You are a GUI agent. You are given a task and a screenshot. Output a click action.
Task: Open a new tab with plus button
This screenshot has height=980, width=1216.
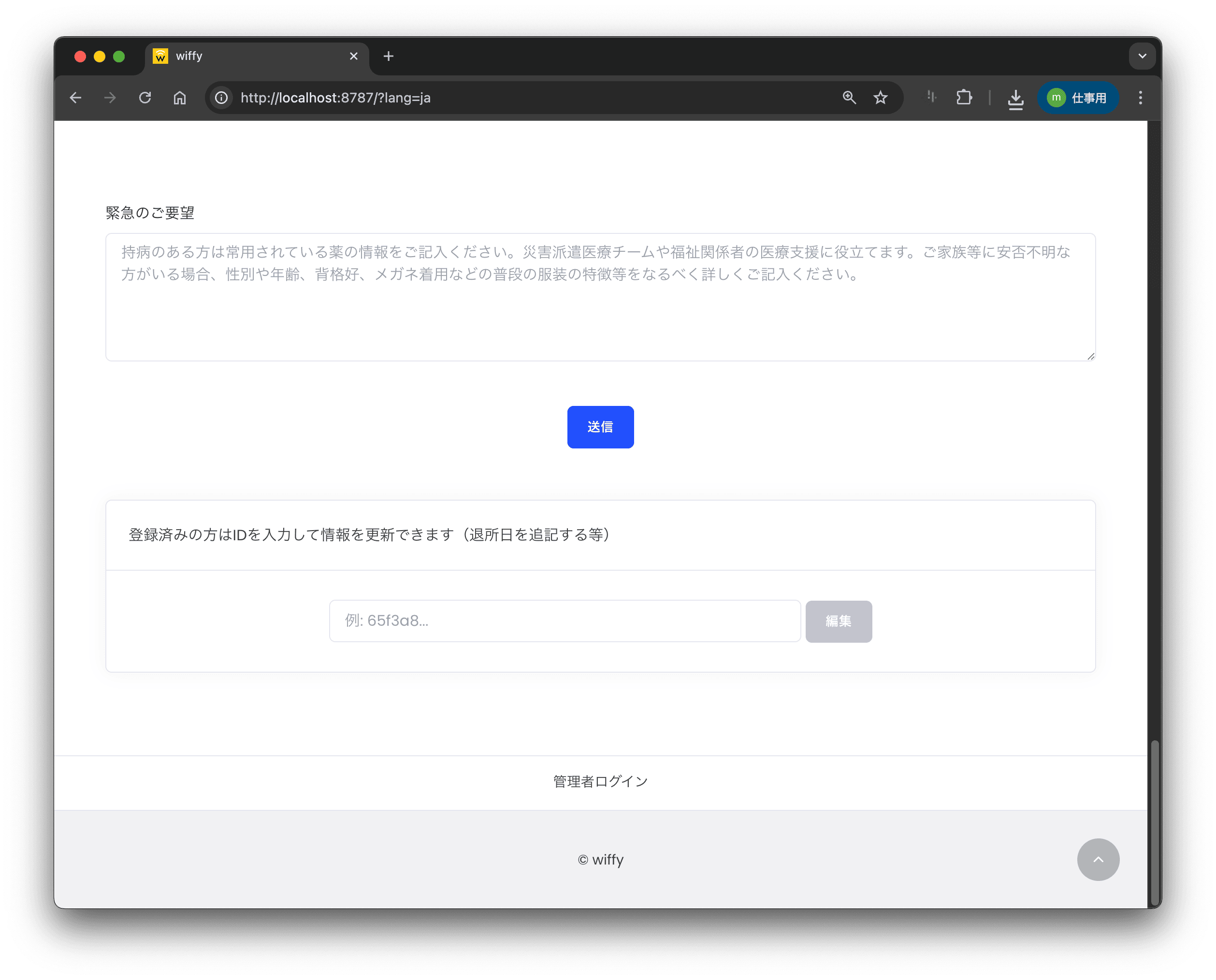[x=389, y=56]
